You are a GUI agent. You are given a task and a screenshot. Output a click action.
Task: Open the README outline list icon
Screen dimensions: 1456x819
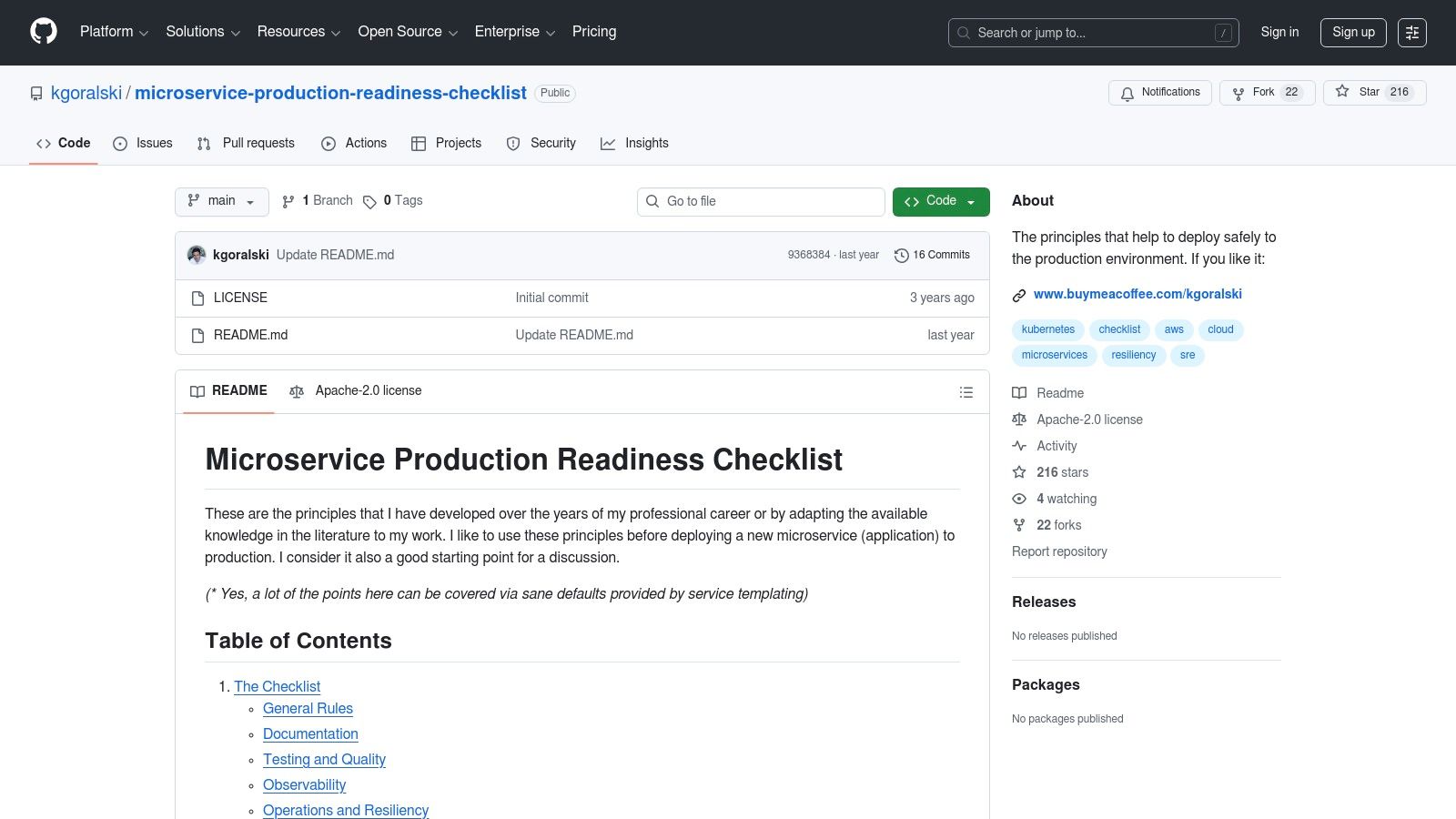966,392
